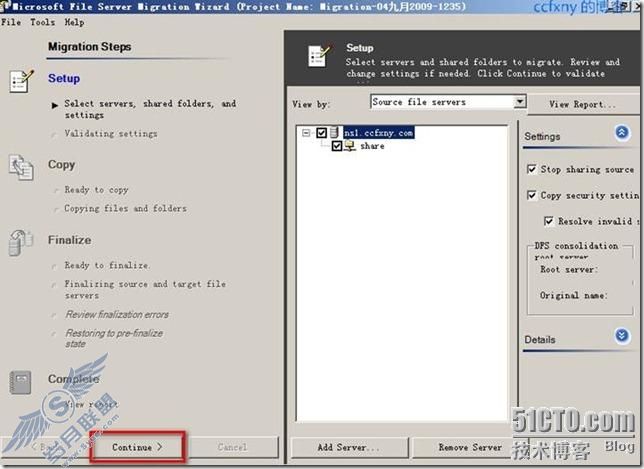Click 'Select servers, shared folders, and settings' step

(x=150, y=109)
